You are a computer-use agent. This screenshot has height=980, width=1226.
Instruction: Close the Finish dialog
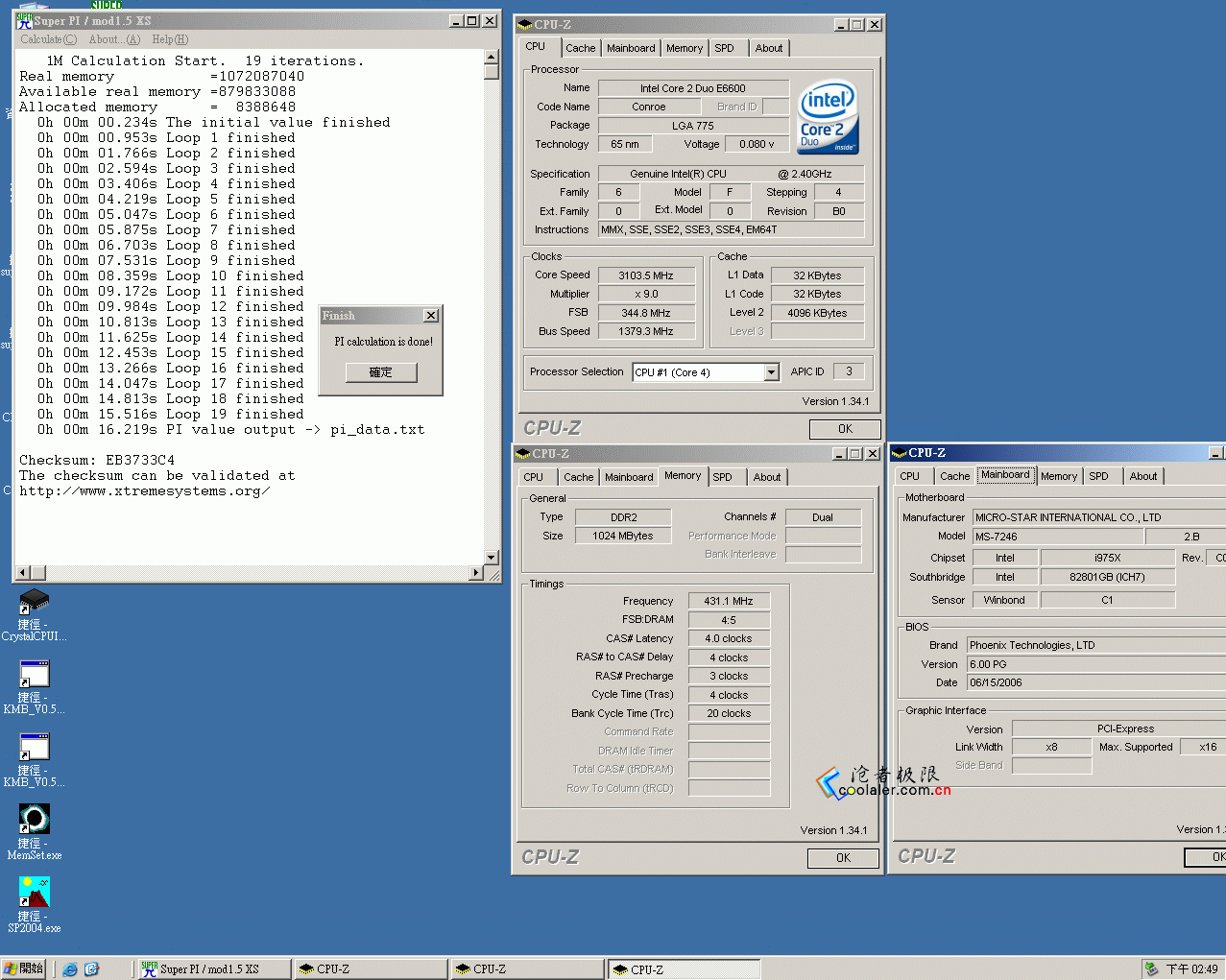tap(431, 315)
